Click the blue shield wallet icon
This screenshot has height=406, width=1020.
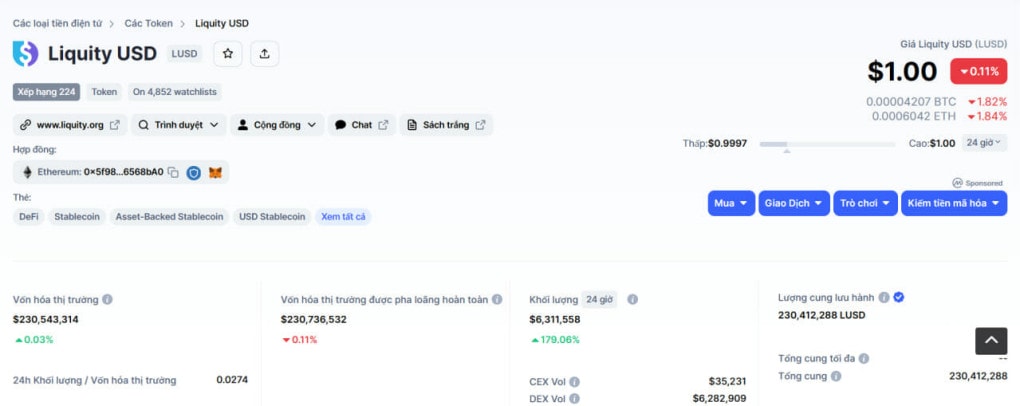(193, 172)
